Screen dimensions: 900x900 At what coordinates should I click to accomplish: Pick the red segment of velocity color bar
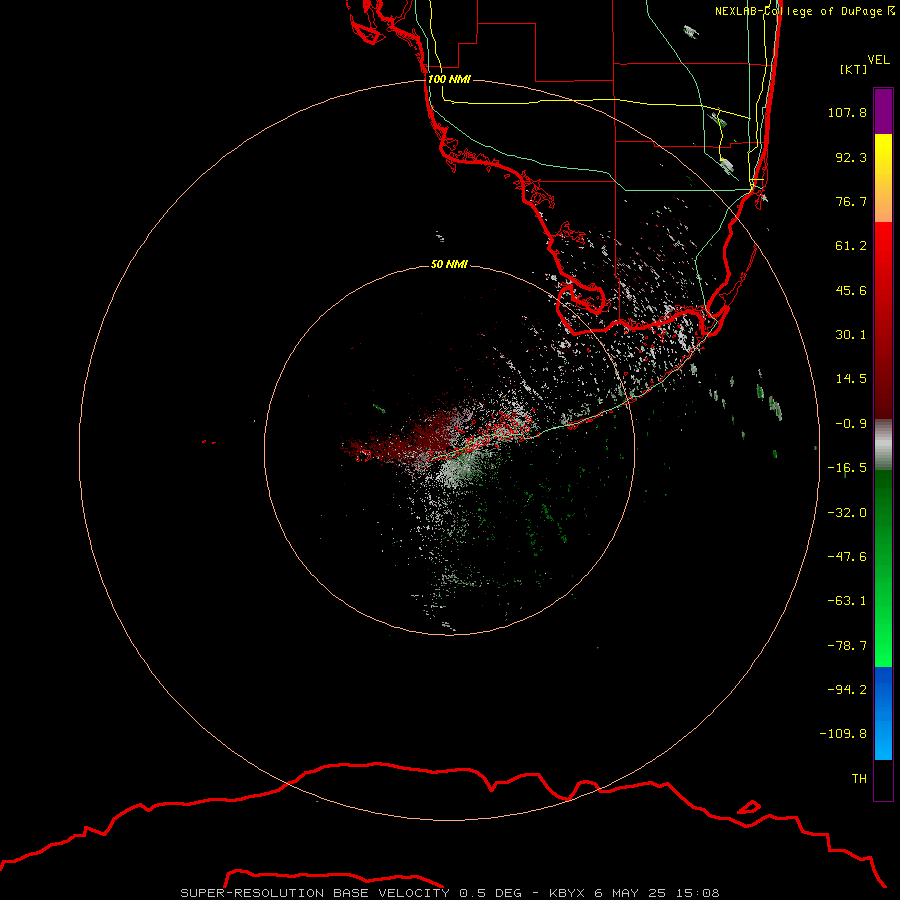(x=883, y=320)
